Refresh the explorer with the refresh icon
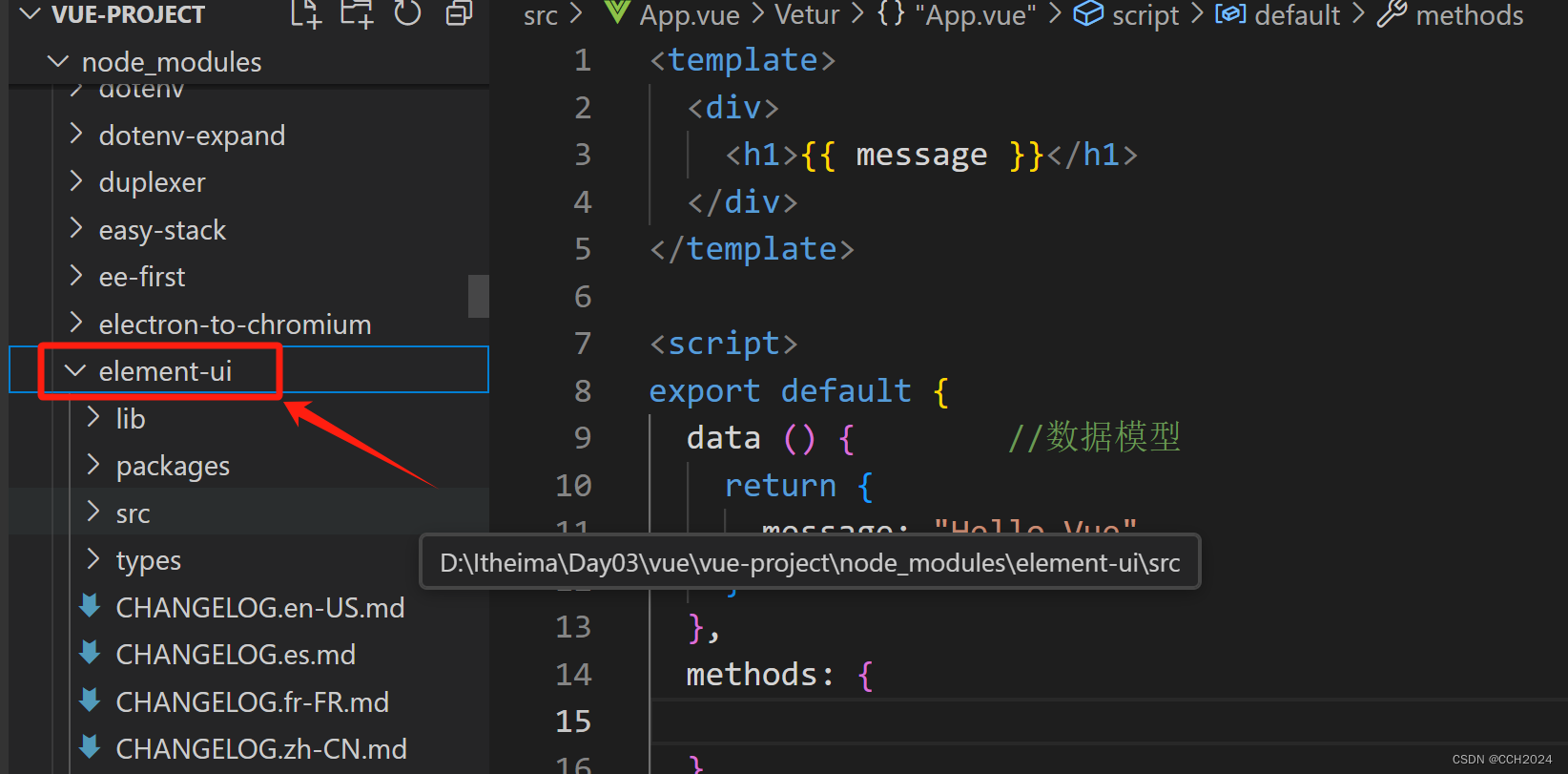This screenshot has height=774, width=1568. point(408,13)
